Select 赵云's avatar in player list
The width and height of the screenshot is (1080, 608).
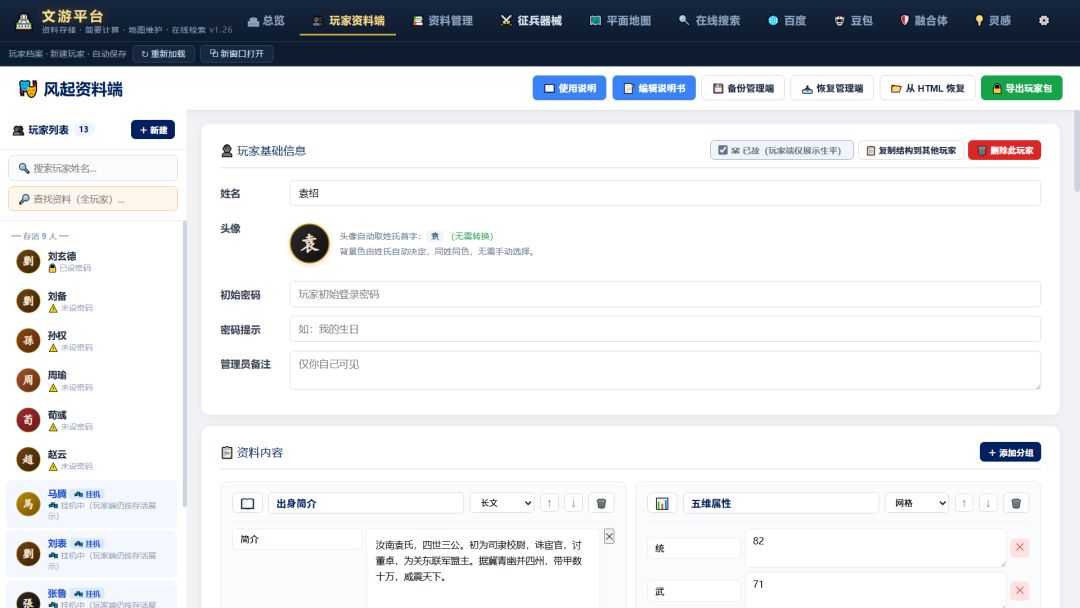(28, 459)
